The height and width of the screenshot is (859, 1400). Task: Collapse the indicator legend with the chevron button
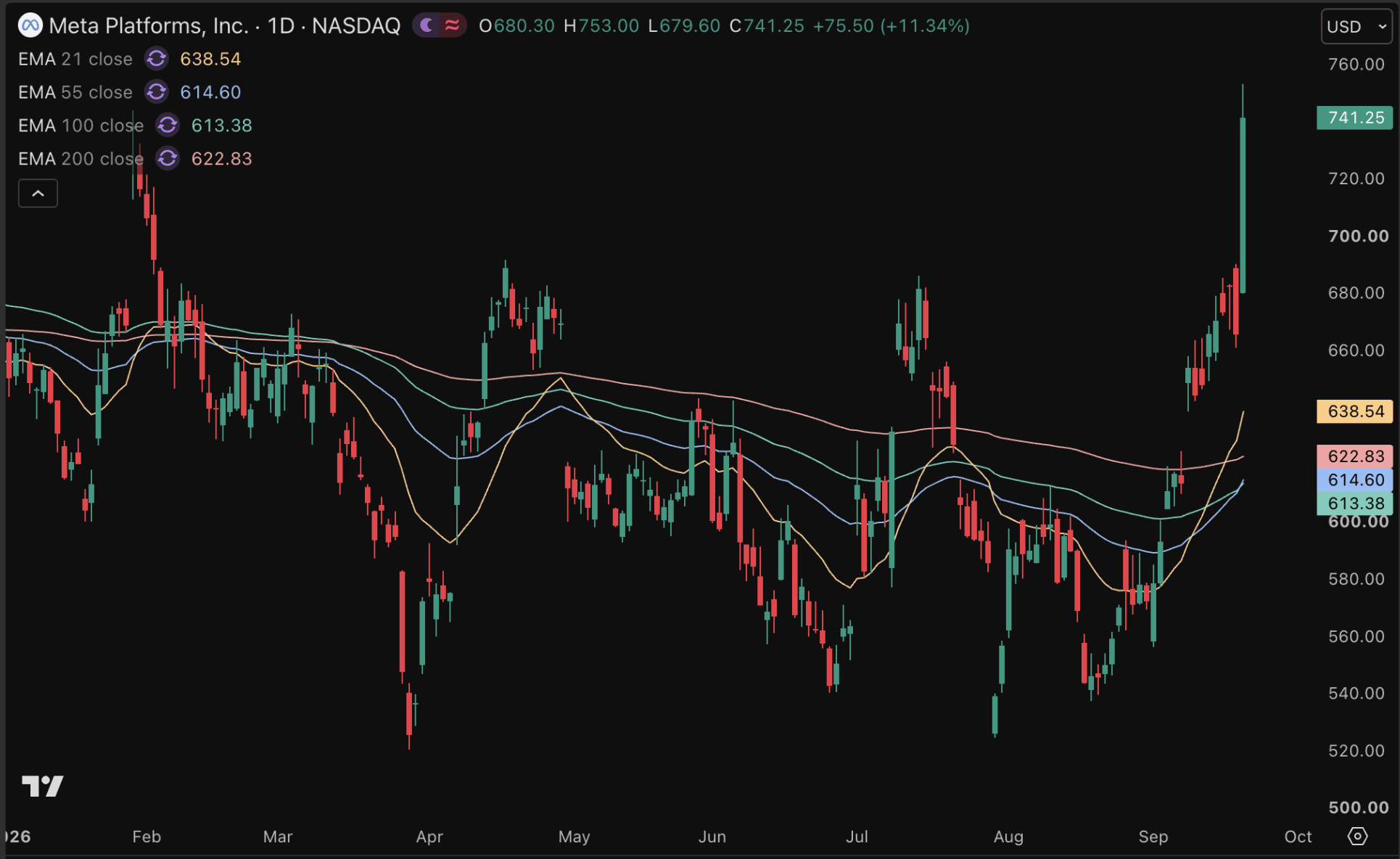pyautogui.click(x=38, y=194)
